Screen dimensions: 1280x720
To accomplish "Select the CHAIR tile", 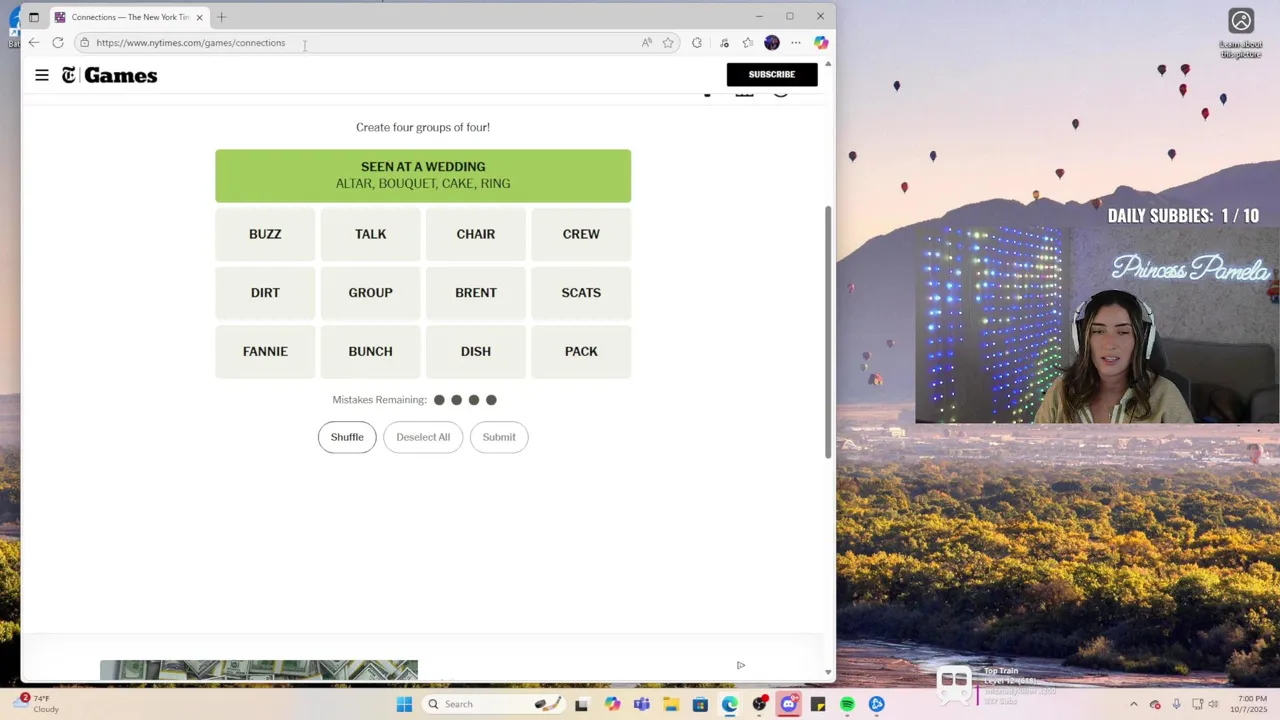I will (476, 234).
